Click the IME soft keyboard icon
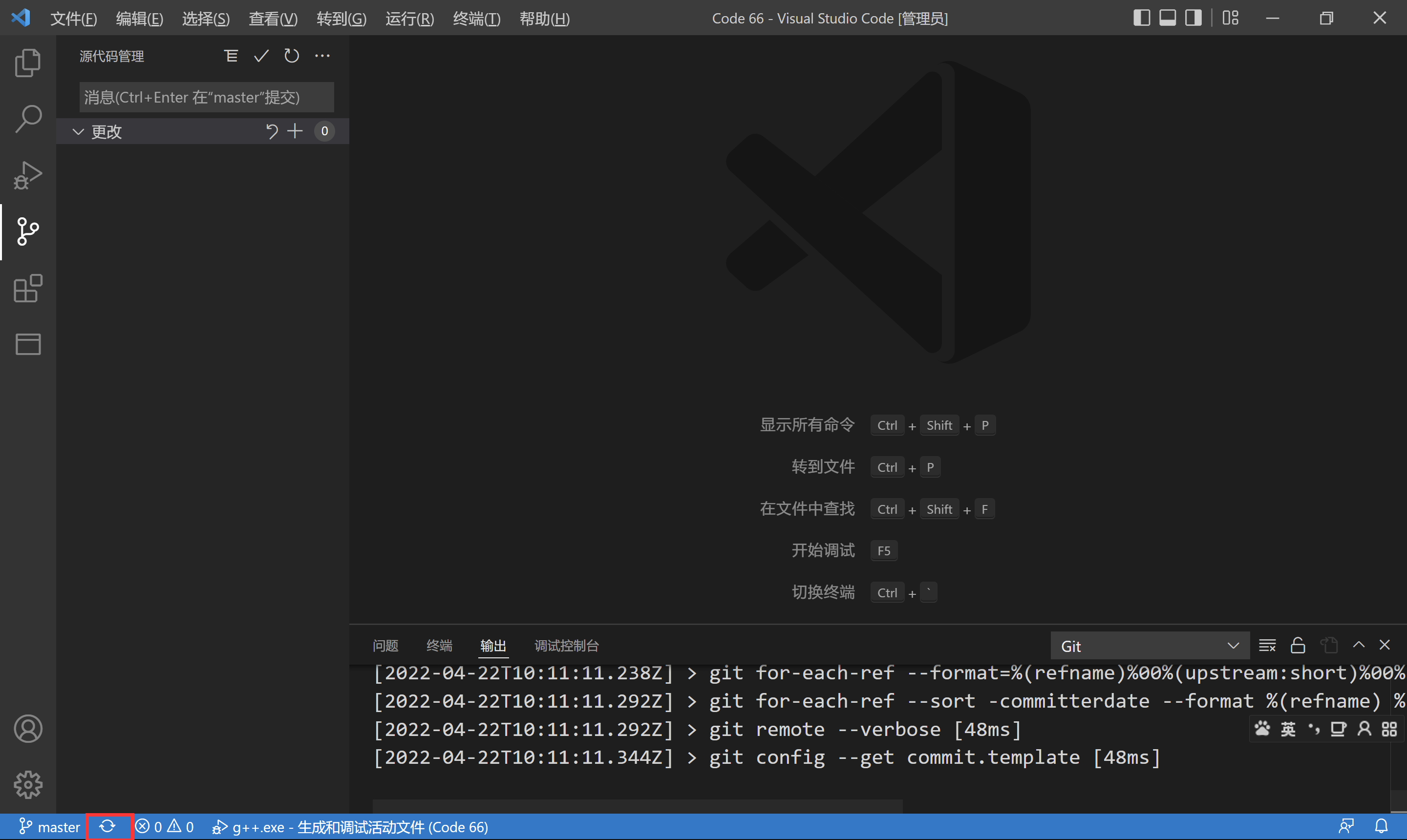The width and height of the screenshot is (1407, 840). (x=1339, y=729)
